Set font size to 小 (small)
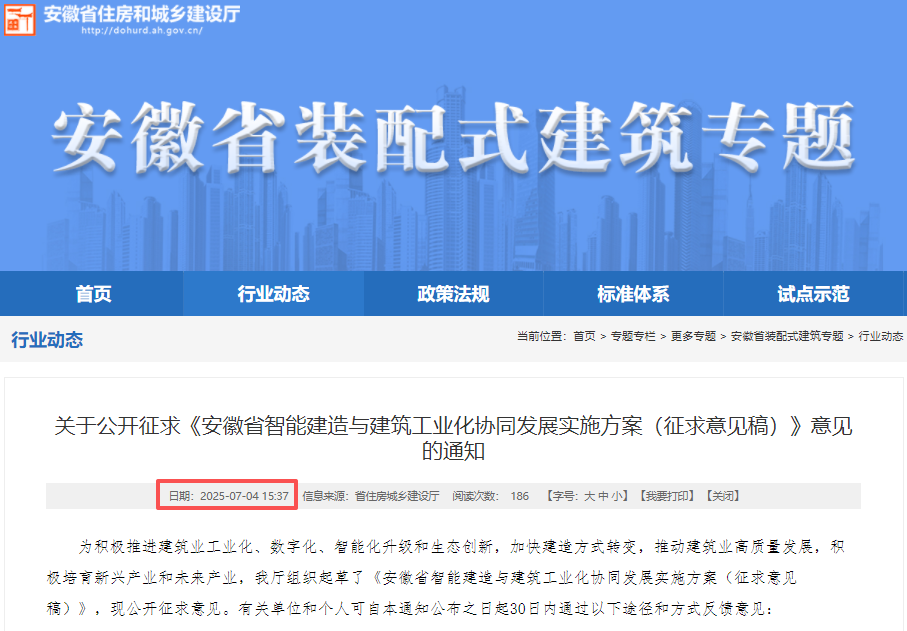This screenshot has height=631, width=907. coord(617,496)
